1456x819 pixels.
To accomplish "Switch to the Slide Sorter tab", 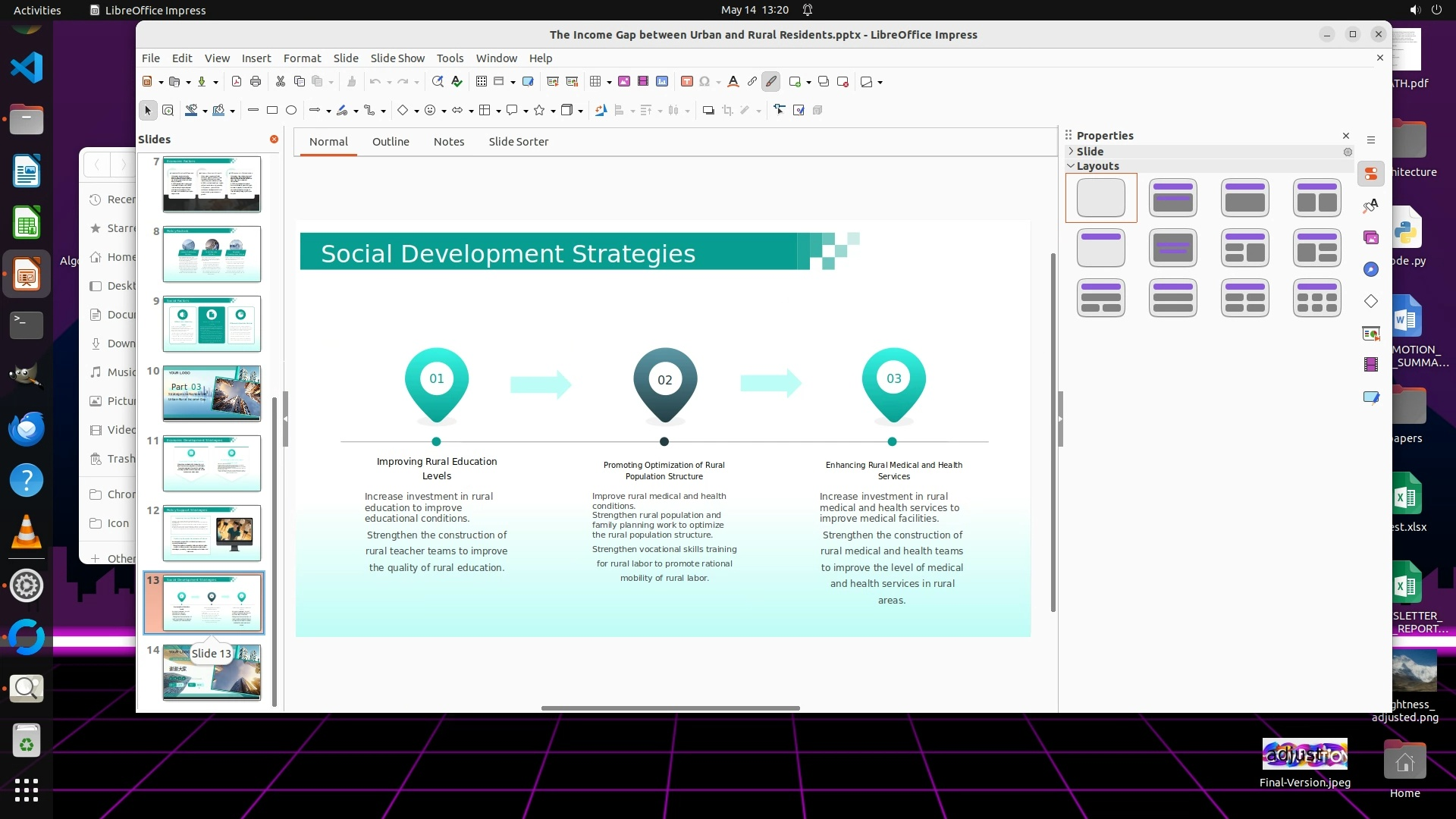I will click(x=518, y=142).
